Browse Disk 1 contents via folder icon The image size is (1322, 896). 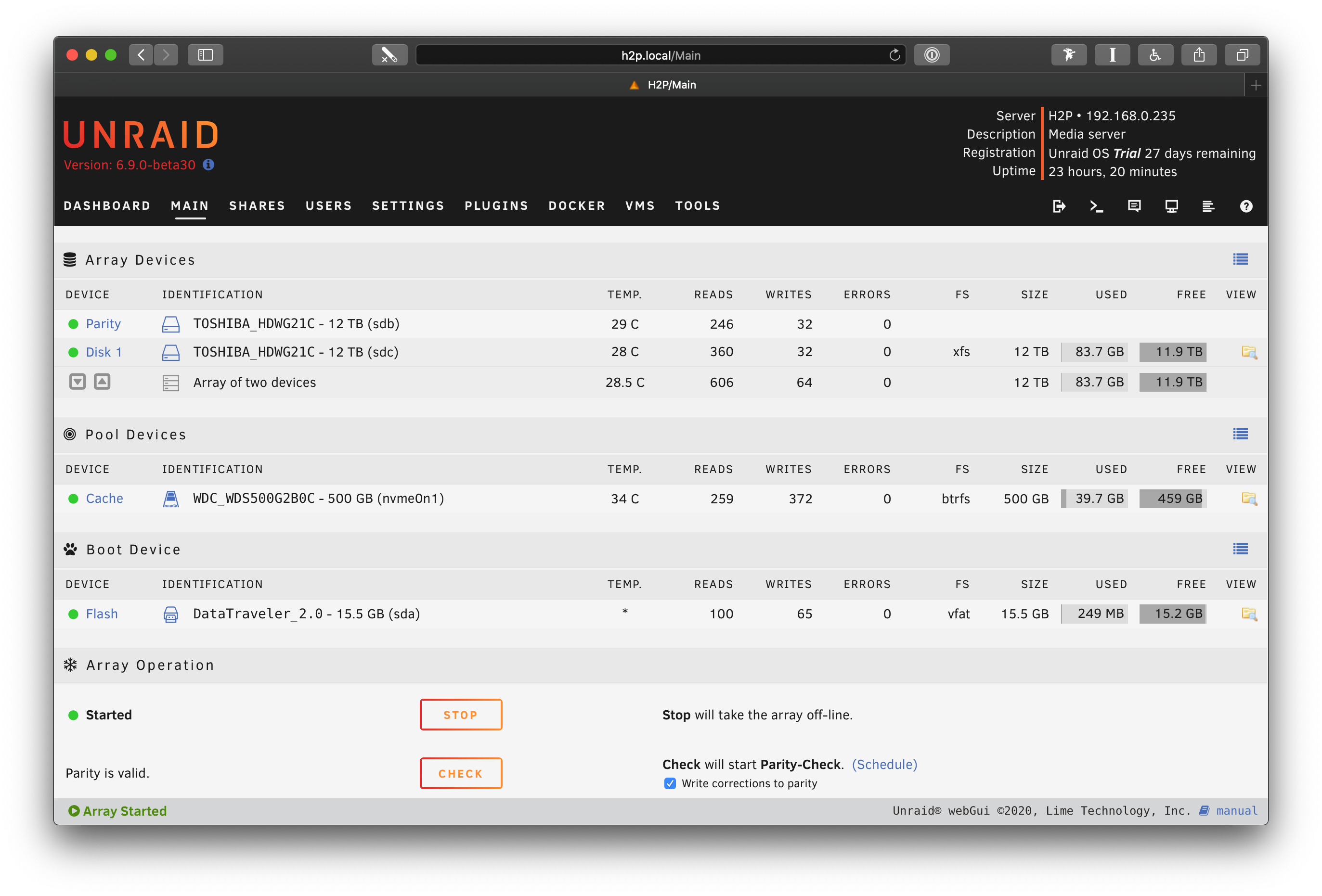tap(1249, 352)
